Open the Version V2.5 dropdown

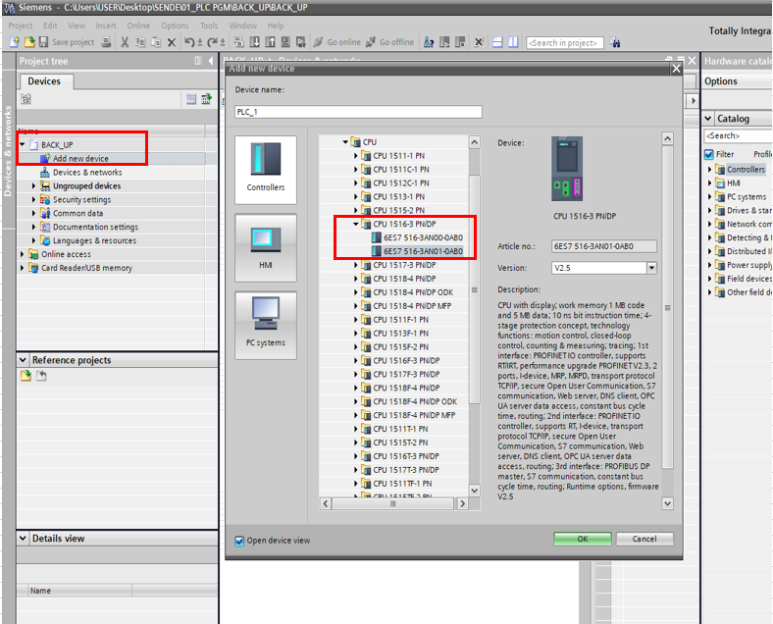pos(652,268)
